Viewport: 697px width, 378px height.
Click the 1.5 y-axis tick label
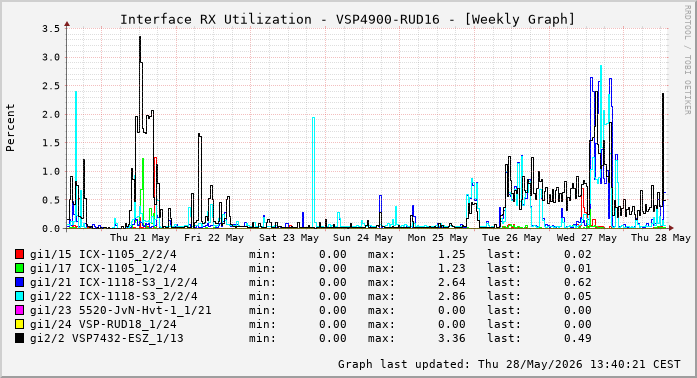point(51,143)
